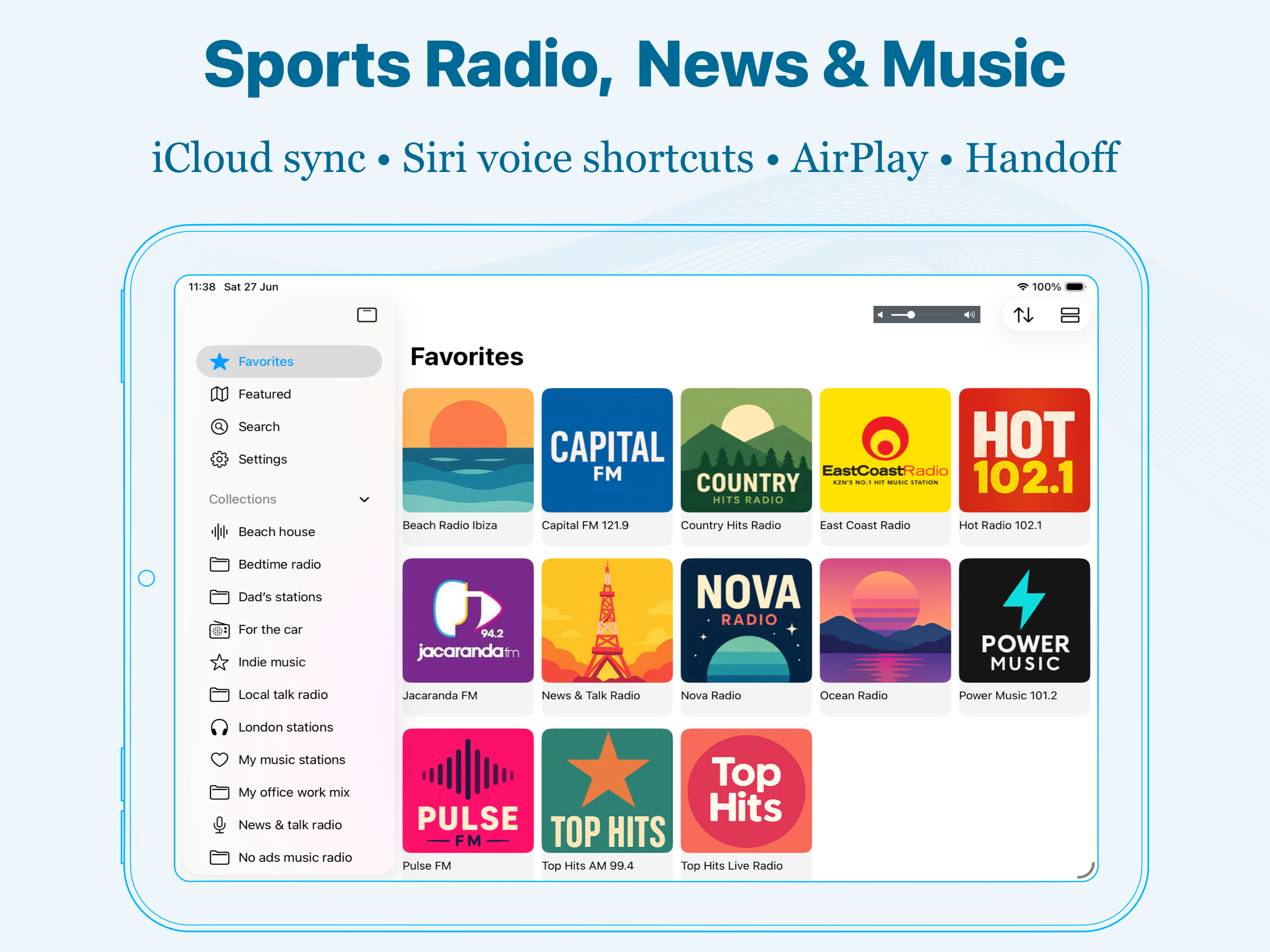Click the Beach house waveform icon
The height and width of the screenshot is (952, 1270).
click(x=219, y=532)
